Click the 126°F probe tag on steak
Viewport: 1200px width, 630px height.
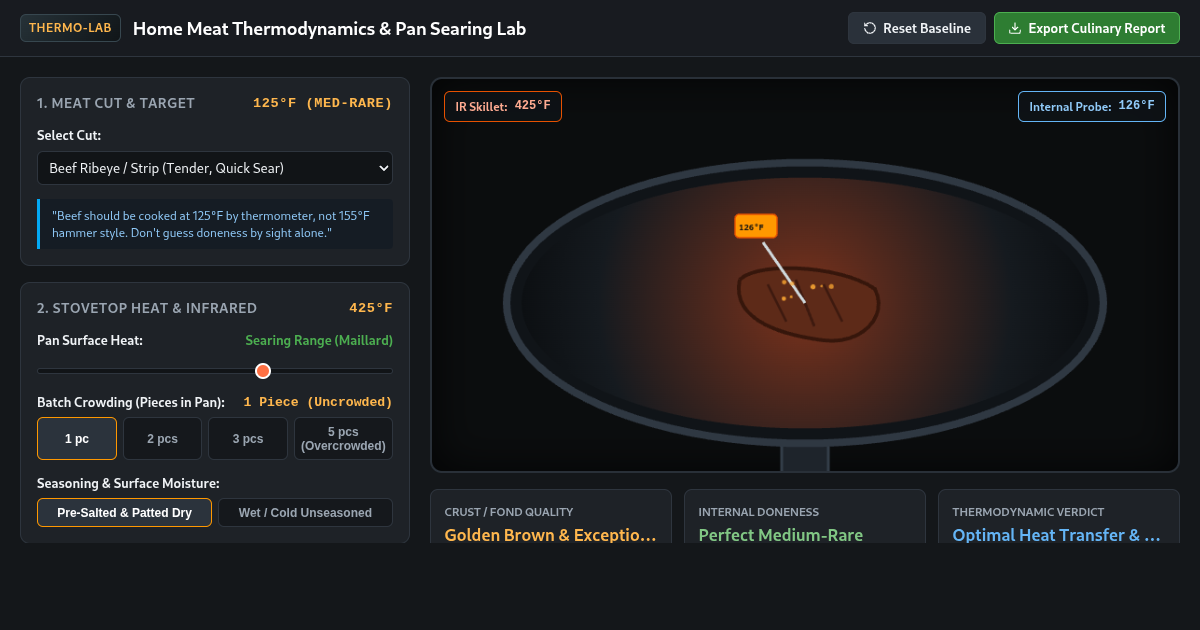tap(755, 226)
